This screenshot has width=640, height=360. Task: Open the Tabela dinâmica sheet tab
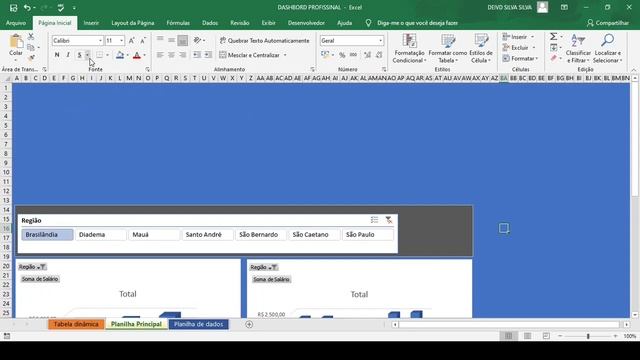click(x=76, y=324)
